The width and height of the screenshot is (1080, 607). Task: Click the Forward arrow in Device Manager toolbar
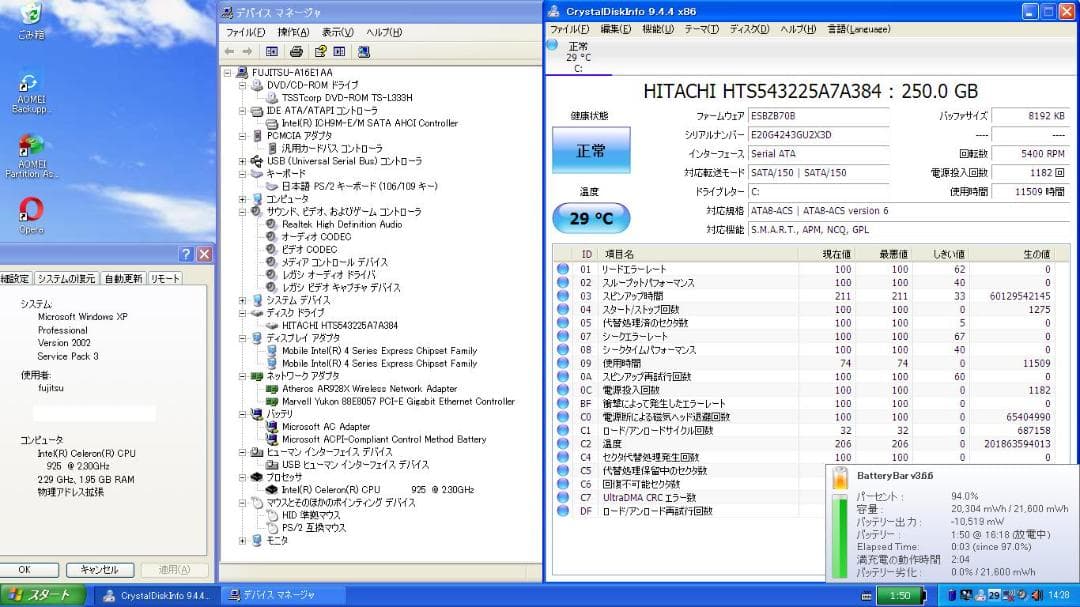pyautogui.click(x=247, y=52)
